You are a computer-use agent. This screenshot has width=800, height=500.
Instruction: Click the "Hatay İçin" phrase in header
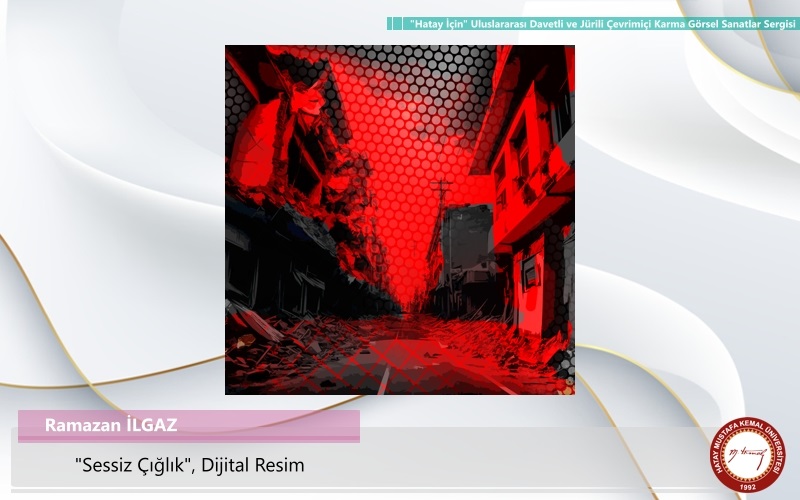point(436,23)
